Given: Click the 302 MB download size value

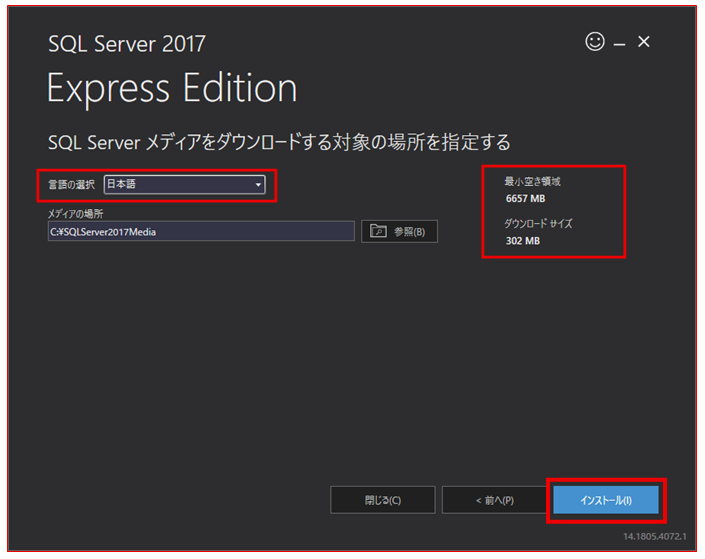Looking at the screenshot, I should [522, 241].
